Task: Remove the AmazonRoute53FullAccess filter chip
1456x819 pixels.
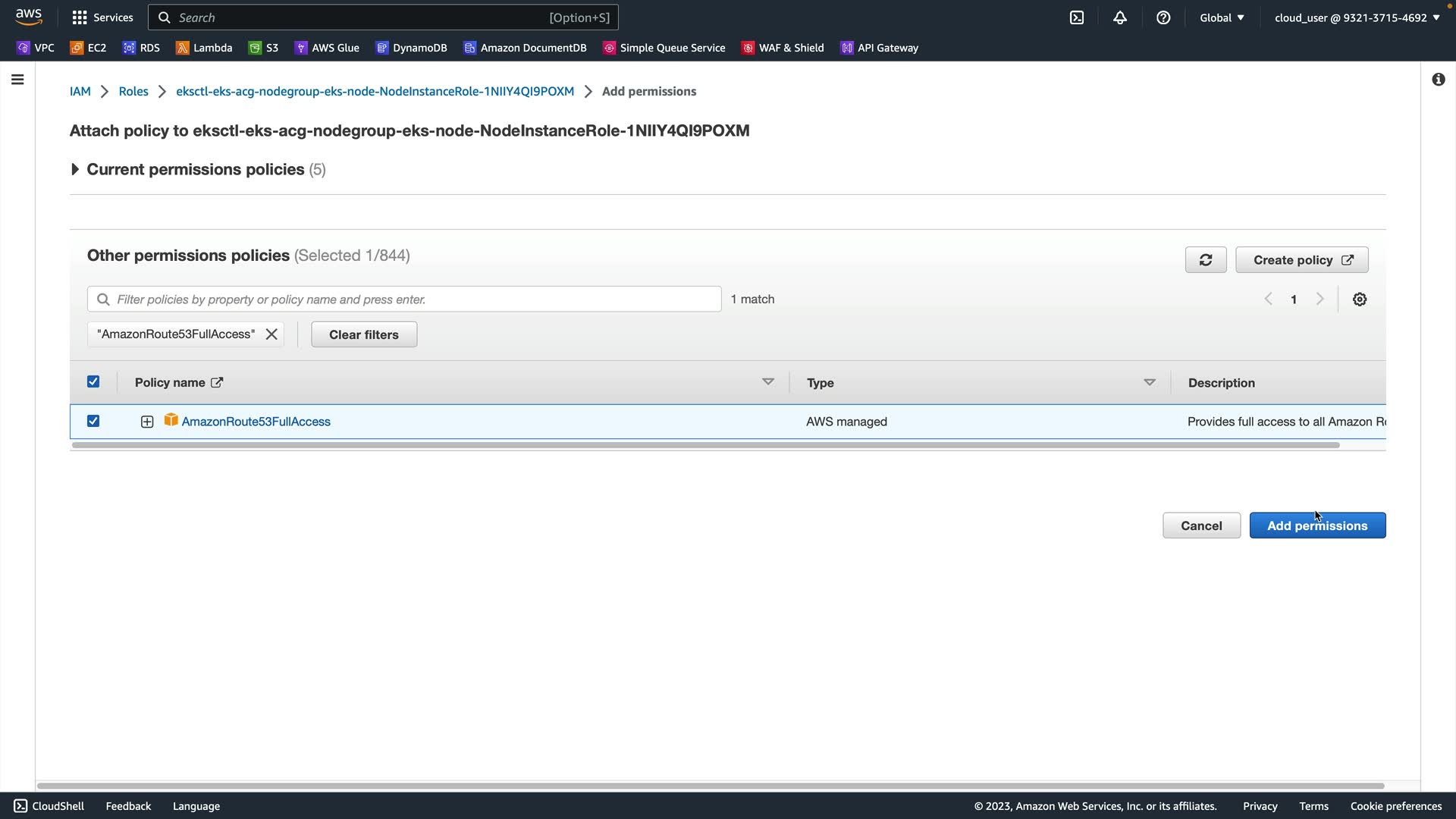Action: click(271, 334)
